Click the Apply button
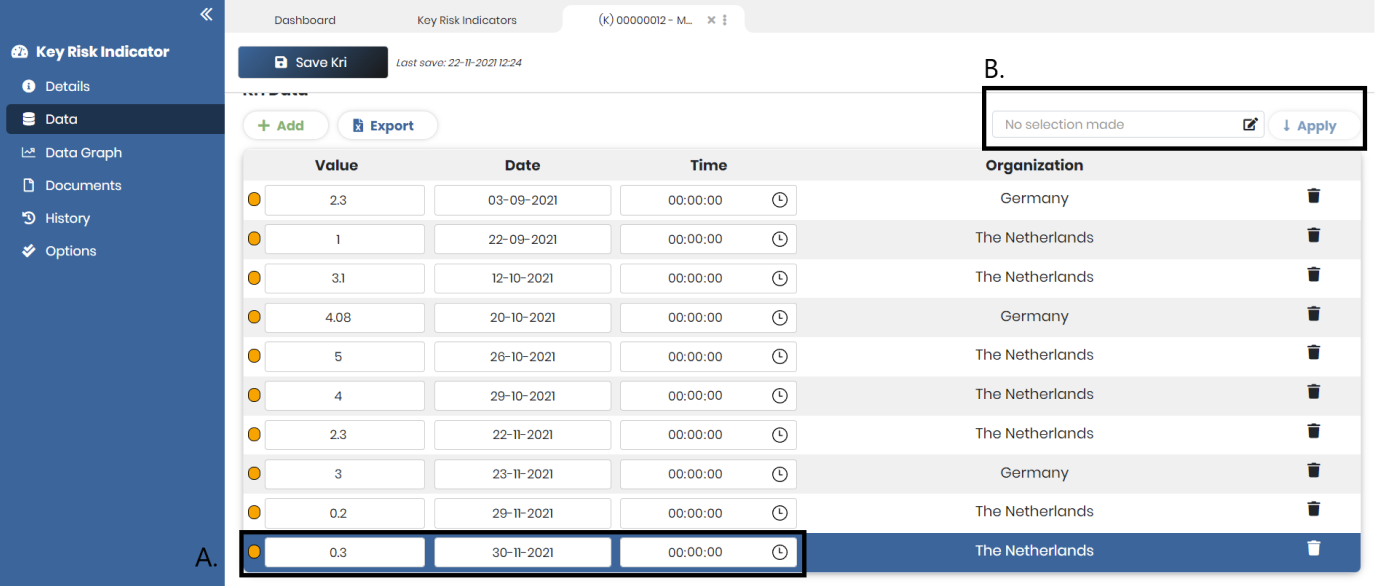This screenshot has width=1379, height=586. 1313,126
